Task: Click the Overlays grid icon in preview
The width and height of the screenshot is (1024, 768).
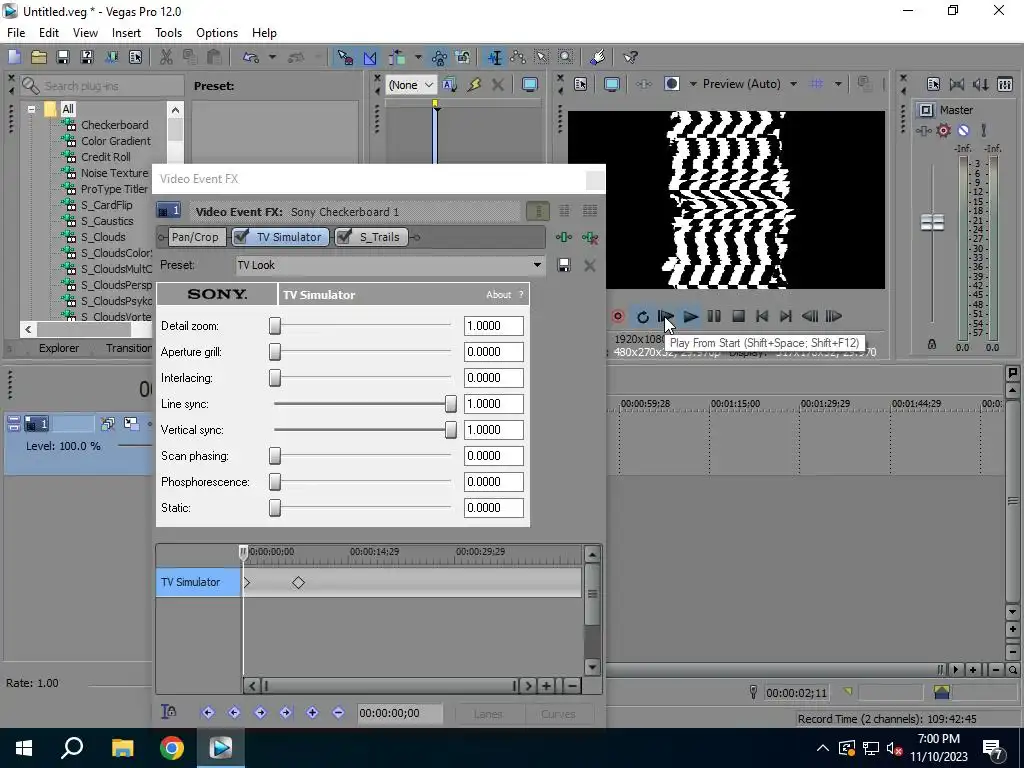Action: pos(816,84)
